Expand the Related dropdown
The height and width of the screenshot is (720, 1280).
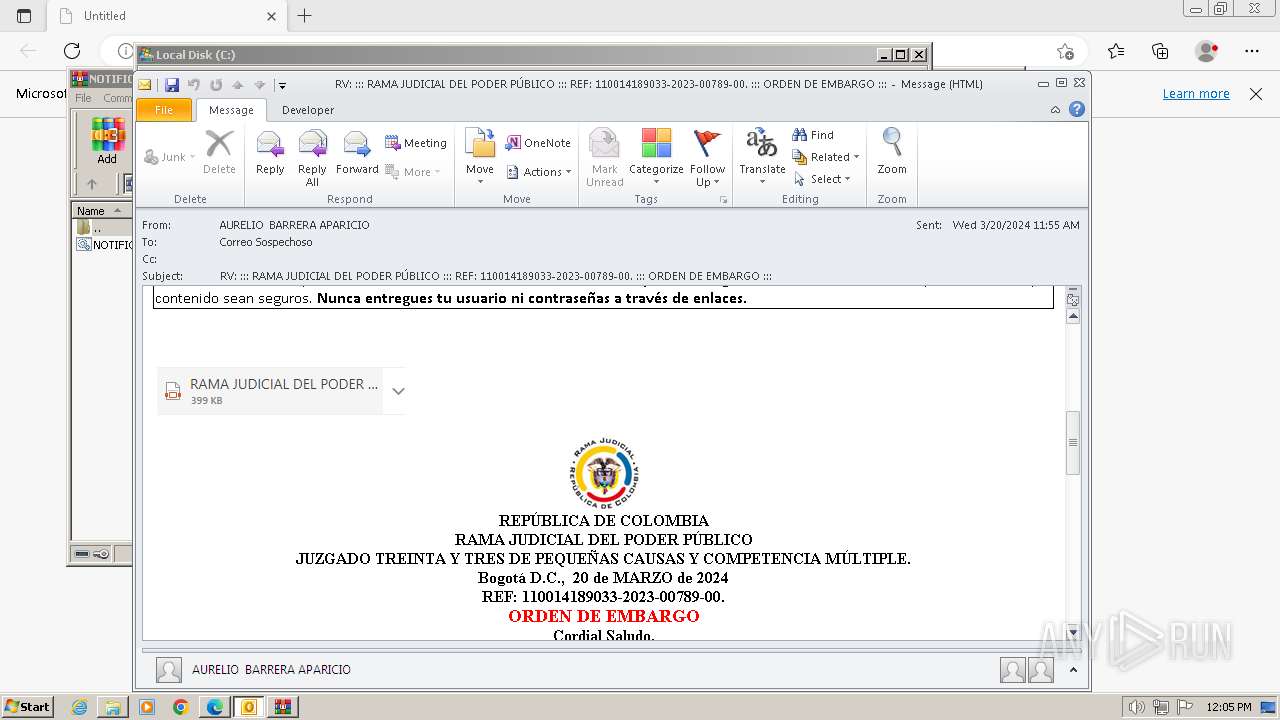click(826, 157)
